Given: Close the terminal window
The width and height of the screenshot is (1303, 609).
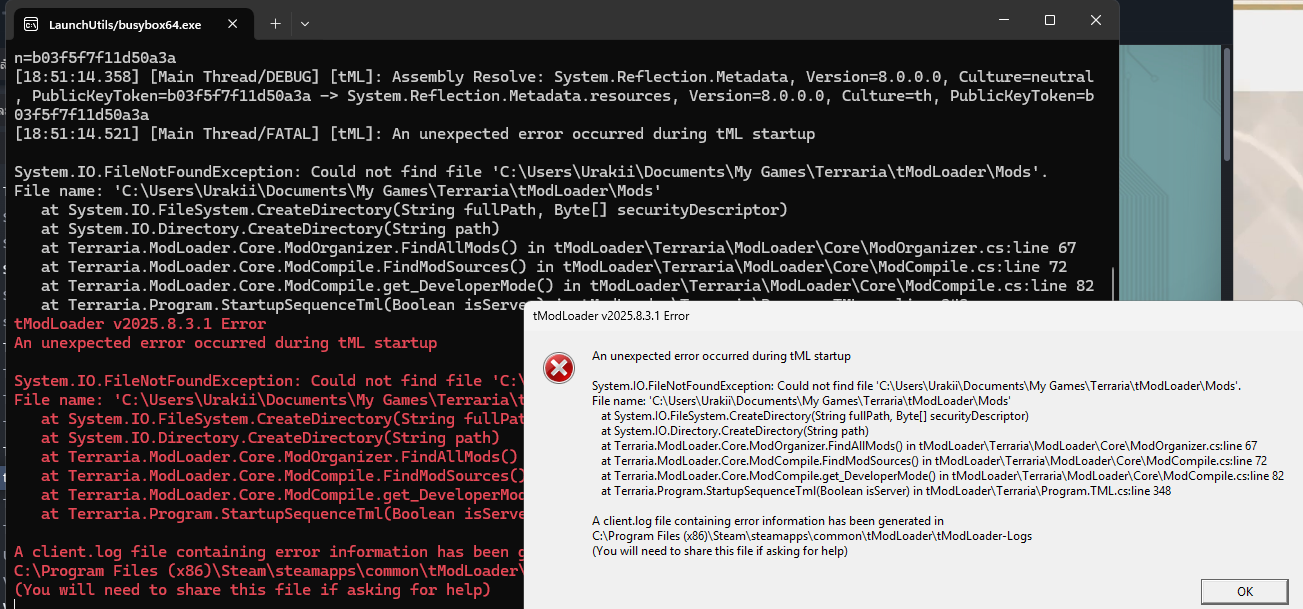Looking at the screenshot, I should tap(1097, 20).
